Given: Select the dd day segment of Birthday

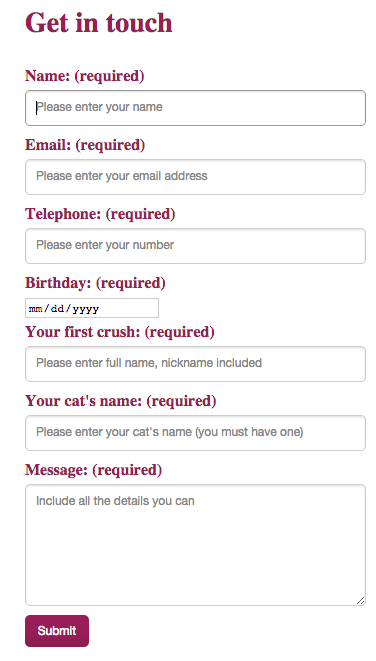Looking at the screenshot, I should pyautogui.click(x=57, y=309).
